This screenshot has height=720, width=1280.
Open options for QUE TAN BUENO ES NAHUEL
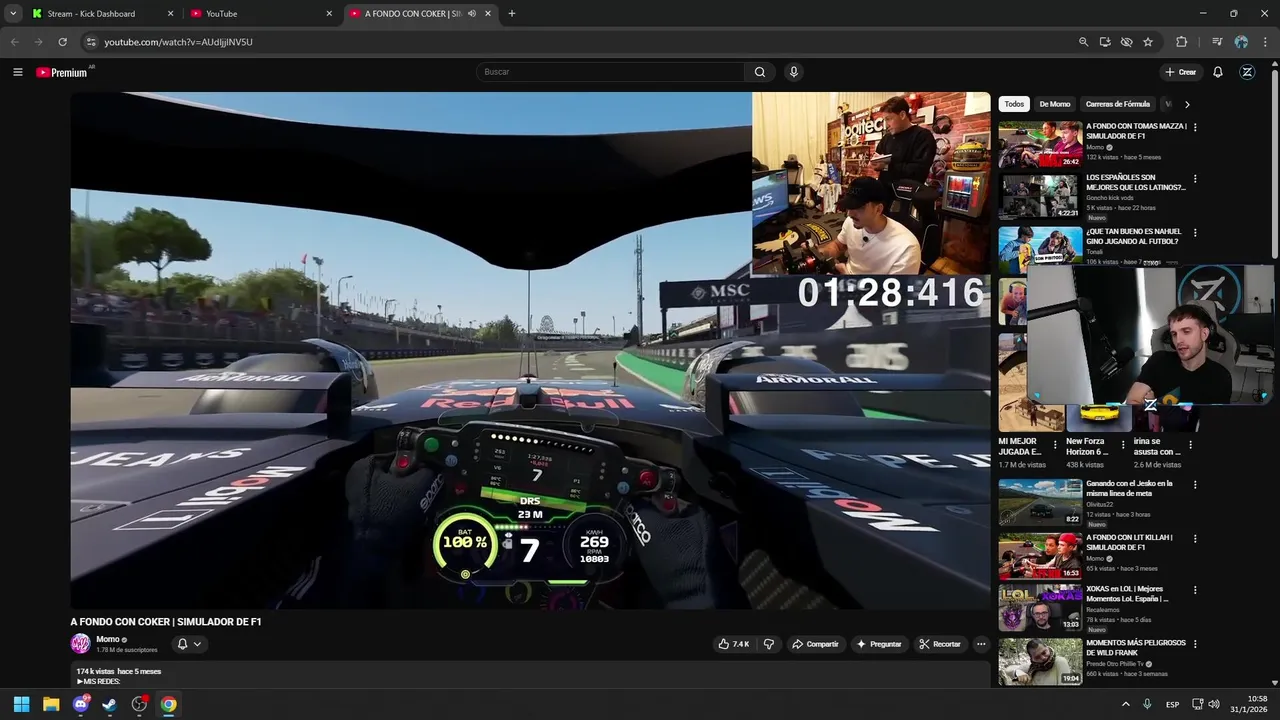point(1195,233)
